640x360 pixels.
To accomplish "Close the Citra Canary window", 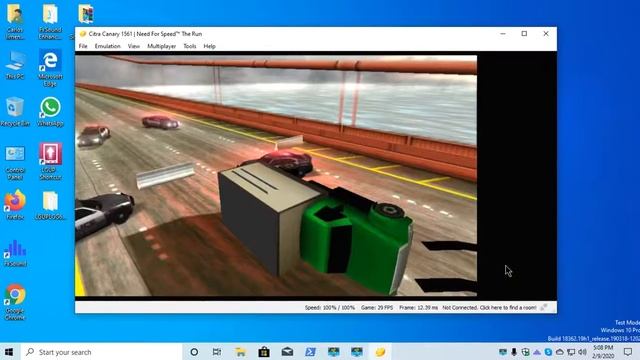I will (x=546, y=34).
